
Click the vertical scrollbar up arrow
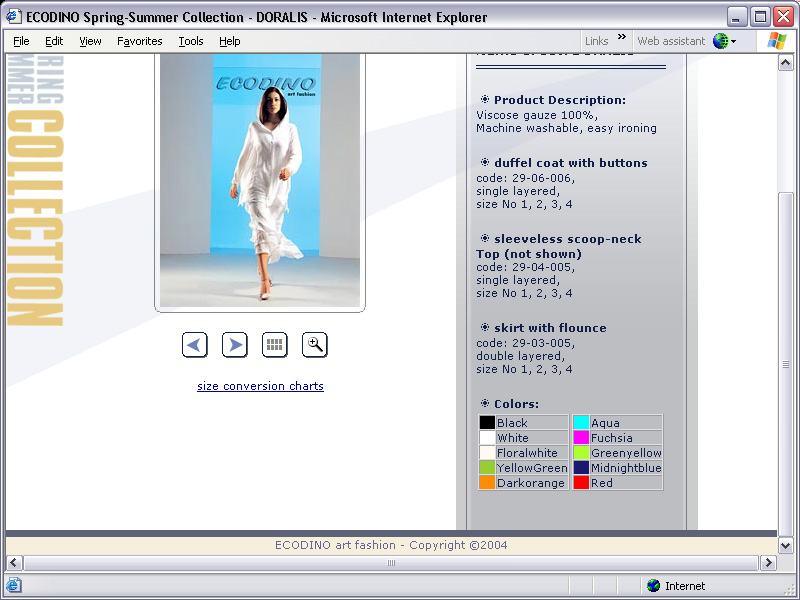click(785, 63)
